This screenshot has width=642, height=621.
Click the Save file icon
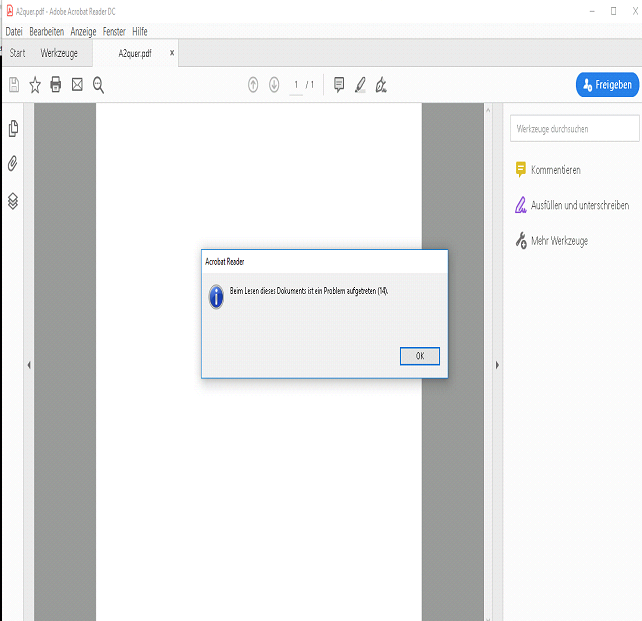[x=14, y=85]
